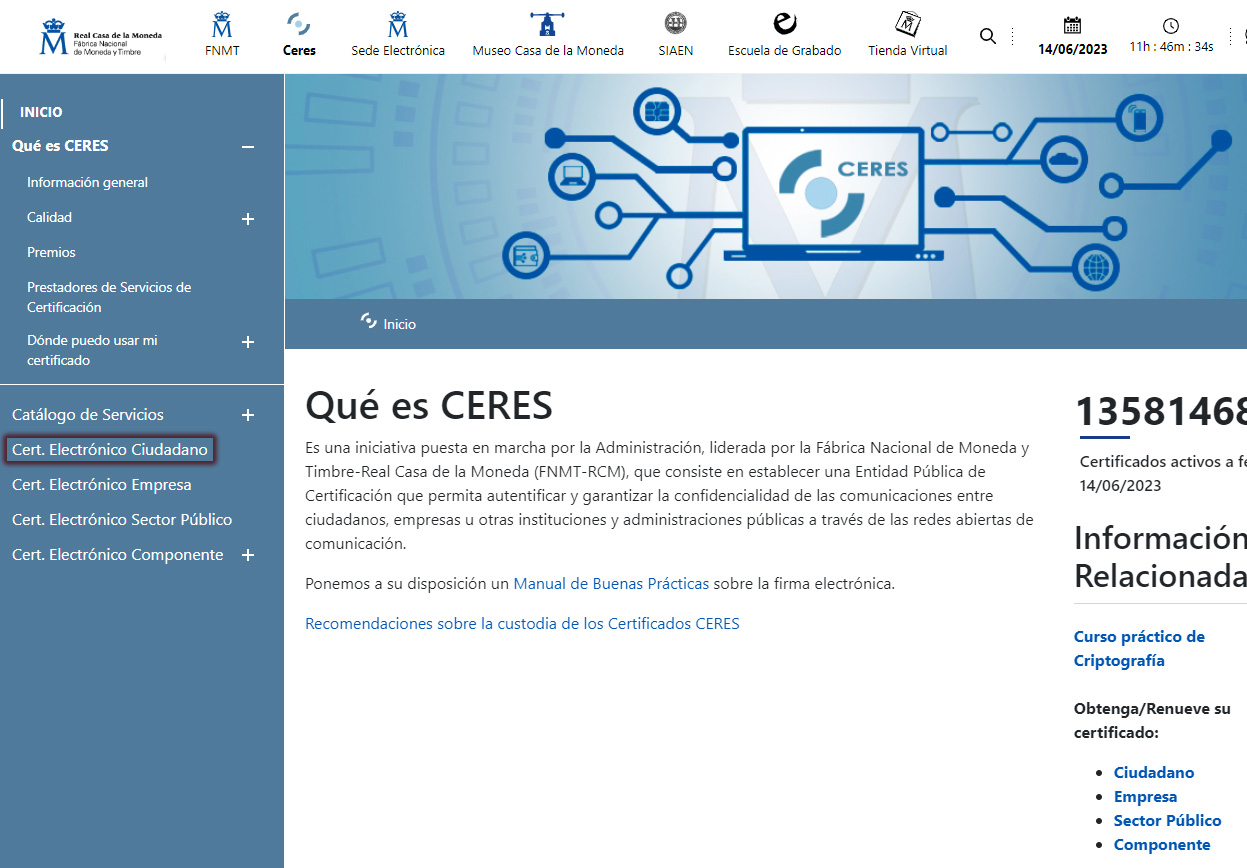This screenshot has width=1247, height=868.
Task: Expand Catálogo de Servicios
Action: 248,415
